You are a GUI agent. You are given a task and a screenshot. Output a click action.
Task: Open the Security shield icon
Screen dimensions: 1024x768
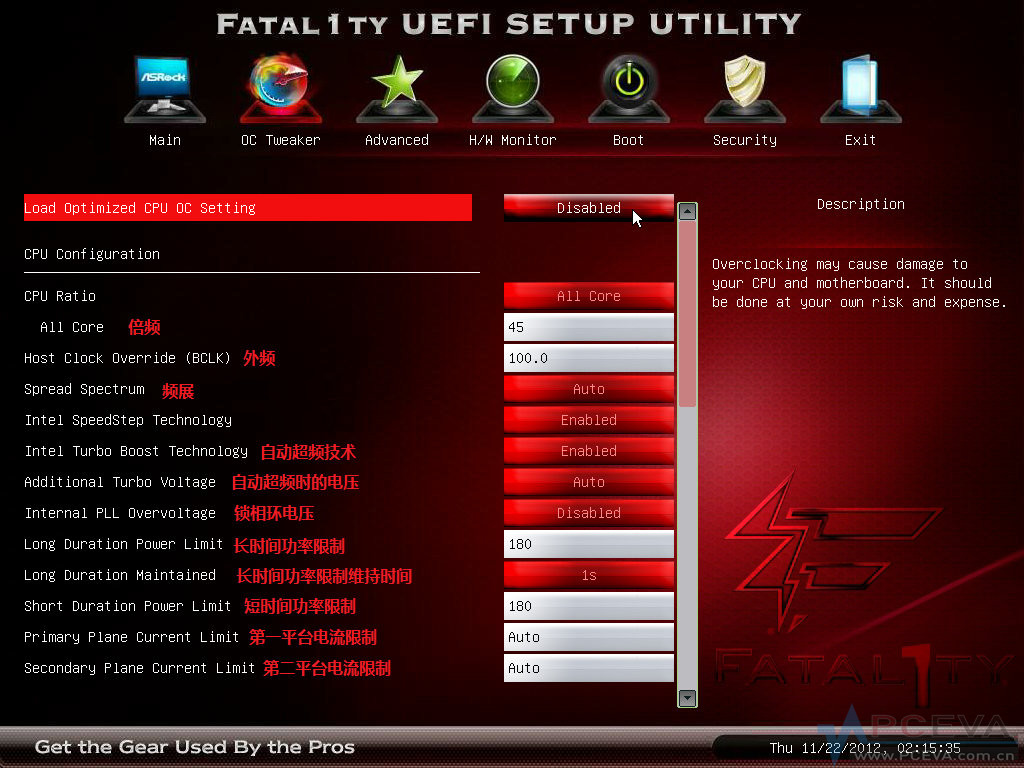pyautogui.click(x=744, y=89)
